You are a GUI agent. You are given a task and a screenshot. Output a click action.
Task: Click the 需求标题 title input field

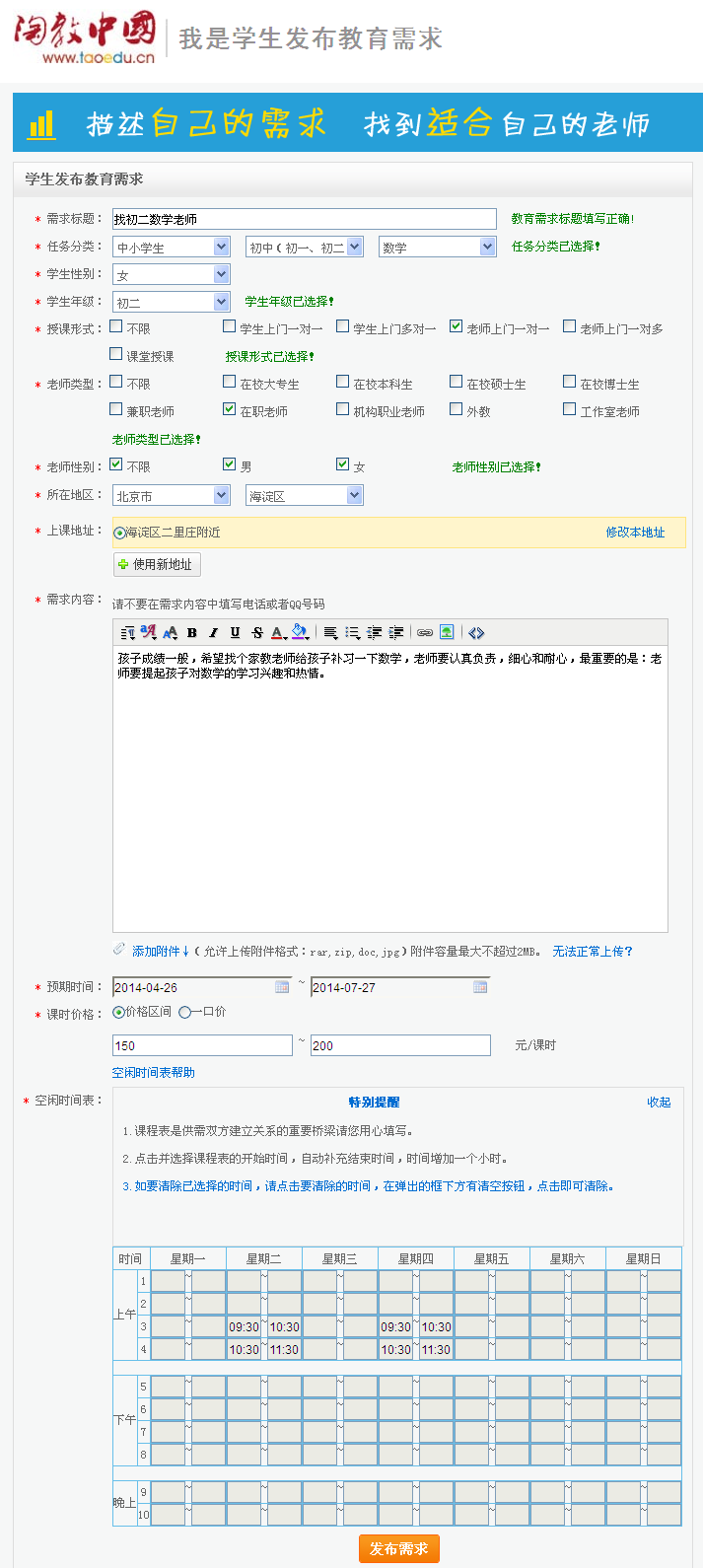(x=304, y=219)
